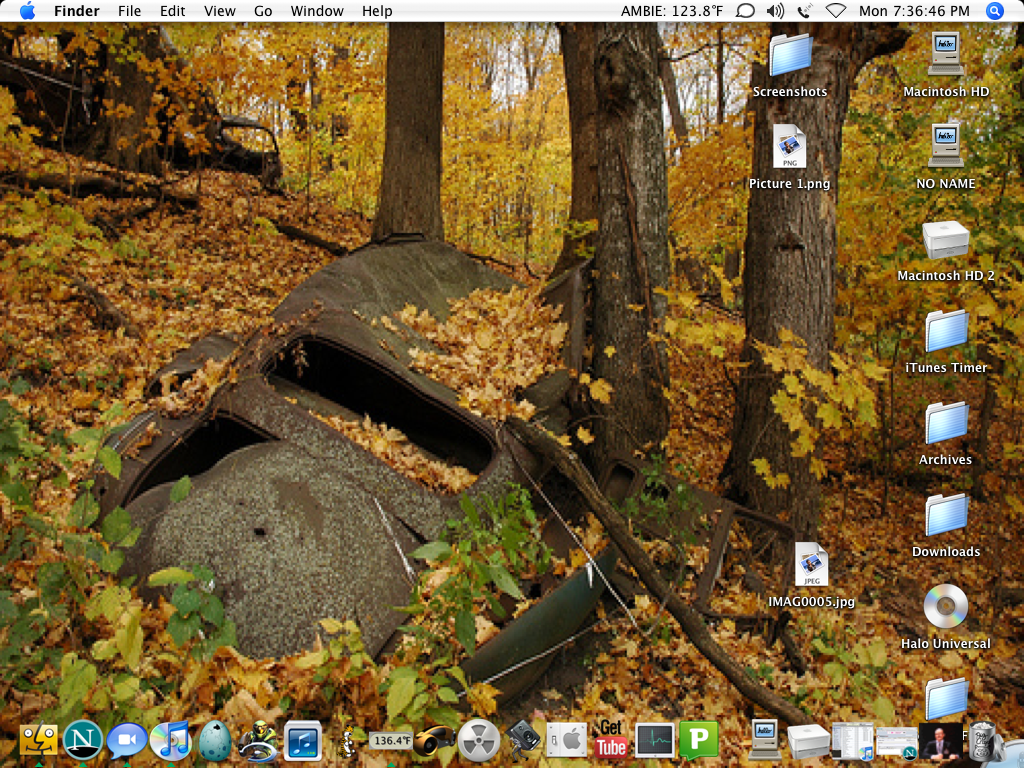Click the green P speech bubble icon

click(x=699, y=741)
